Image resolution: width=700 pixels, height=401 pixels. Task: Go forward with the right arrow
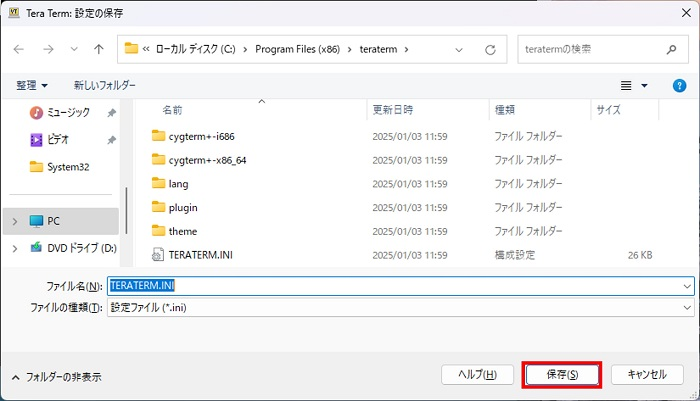(48, 49)
